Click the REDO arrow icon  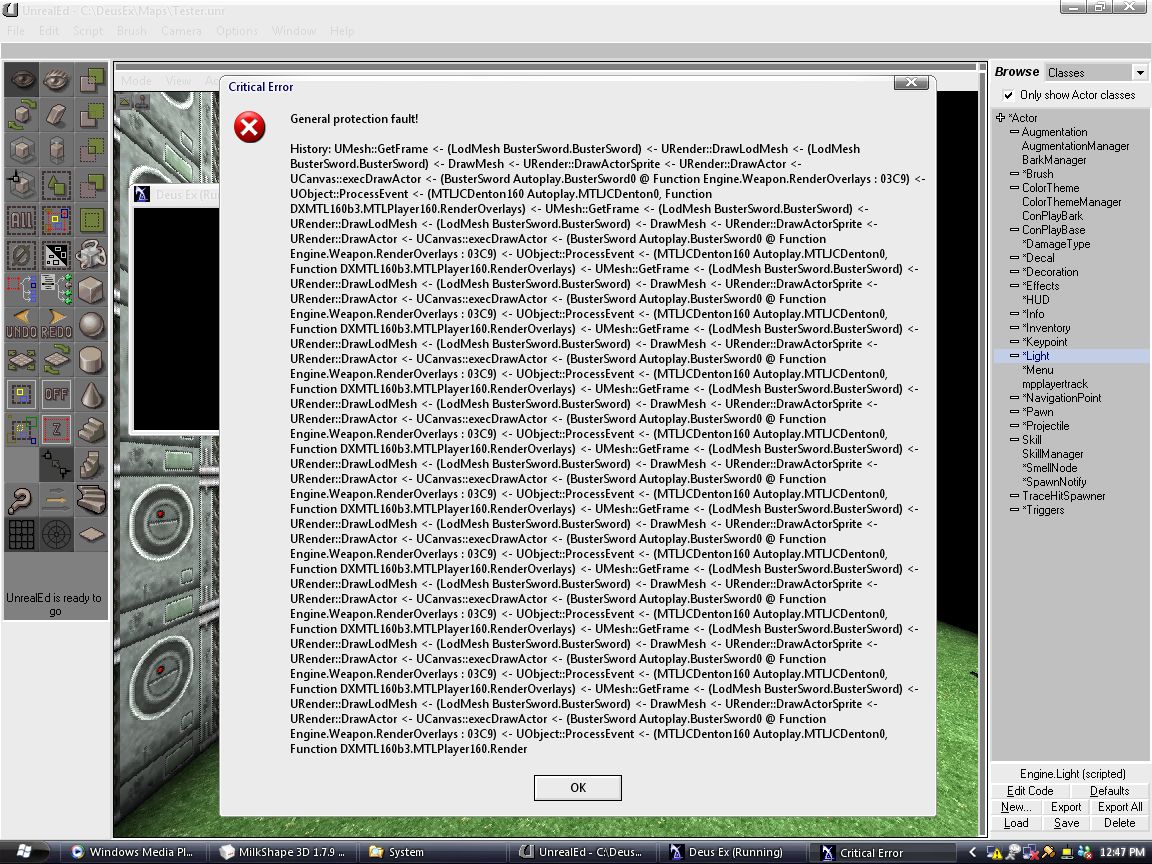point(57,324)
